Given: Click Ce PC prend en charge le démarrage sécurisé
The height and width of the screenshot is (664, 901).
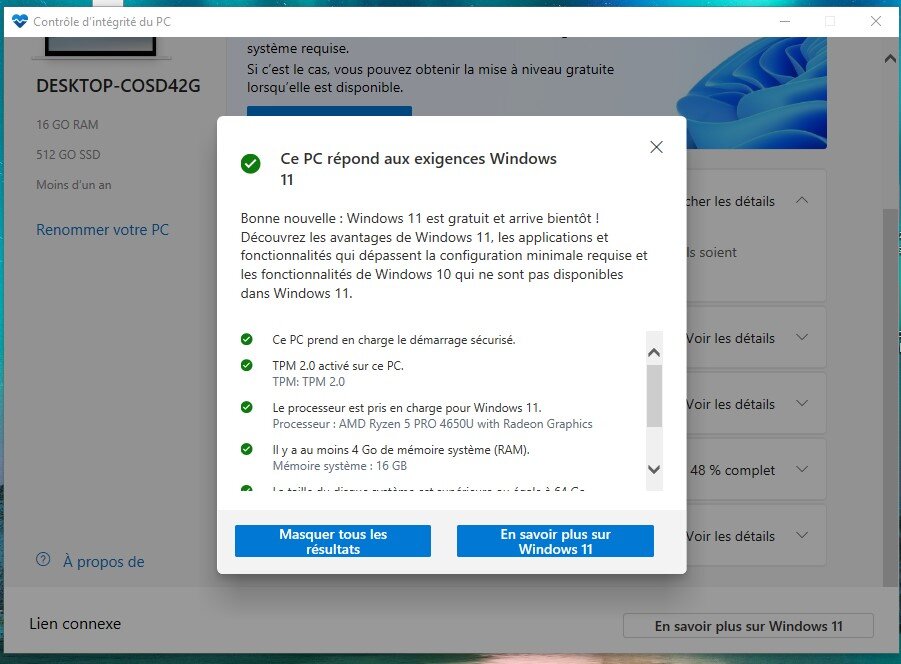Looking at the screenshot, I should [394, 339].
